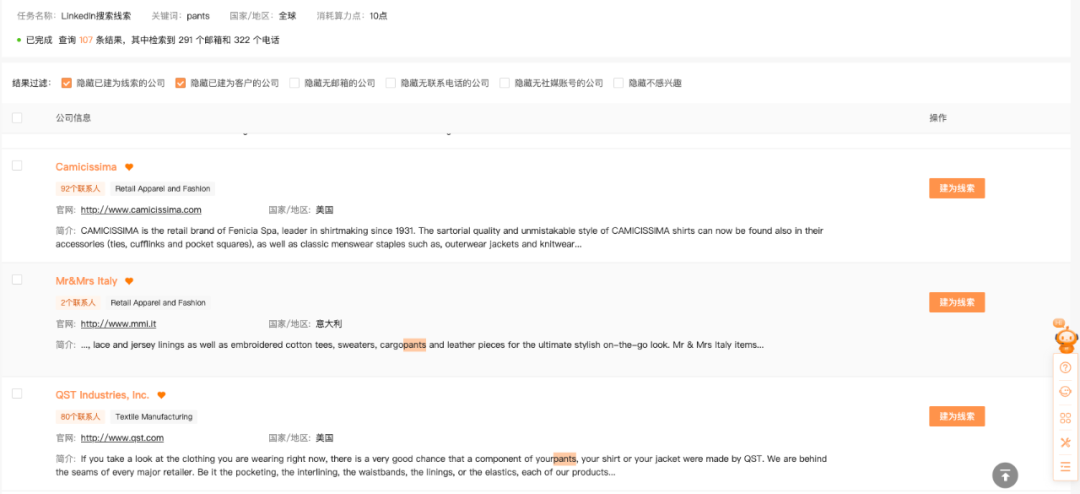Image resolution: width=1080 pixels, height=494 pixels.
Task: Favorite QST Industries with the heart icon
Action: 161,395
